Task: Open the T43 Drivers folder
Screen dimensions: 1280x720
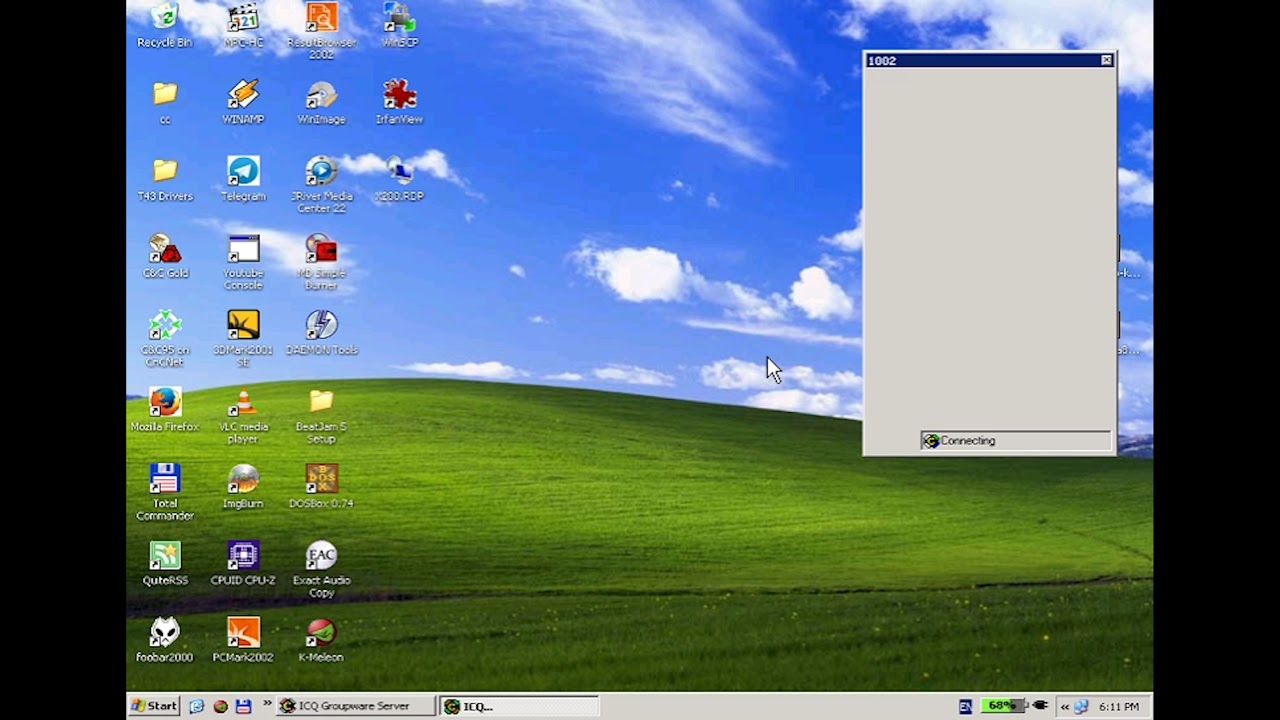Action: (165, 179)
